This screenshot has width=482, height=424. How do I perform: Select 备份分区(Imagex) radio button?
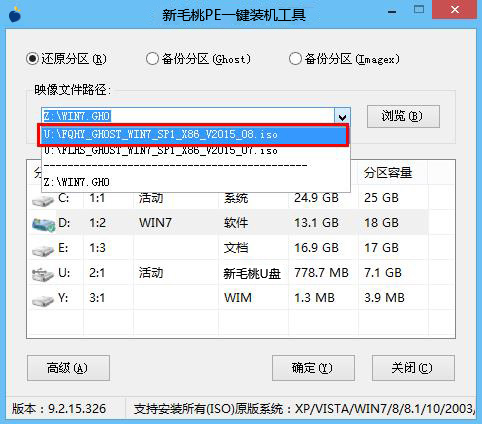pyautogui.click(x=295, y=59)
